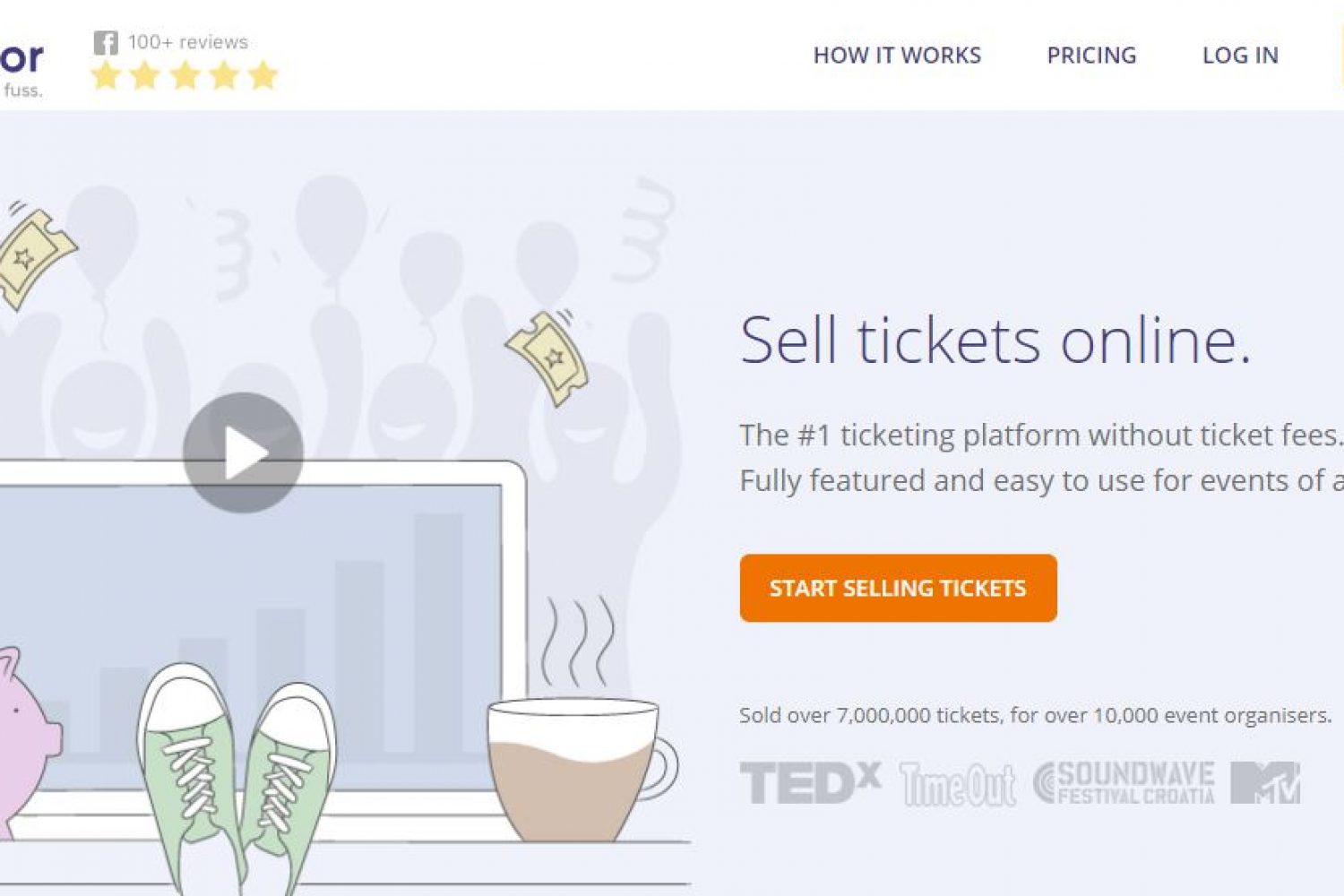Screen dimensions: 1344x896
Task: Click the "Sell tickets online." heading
Action: click(x=995, y=340)
